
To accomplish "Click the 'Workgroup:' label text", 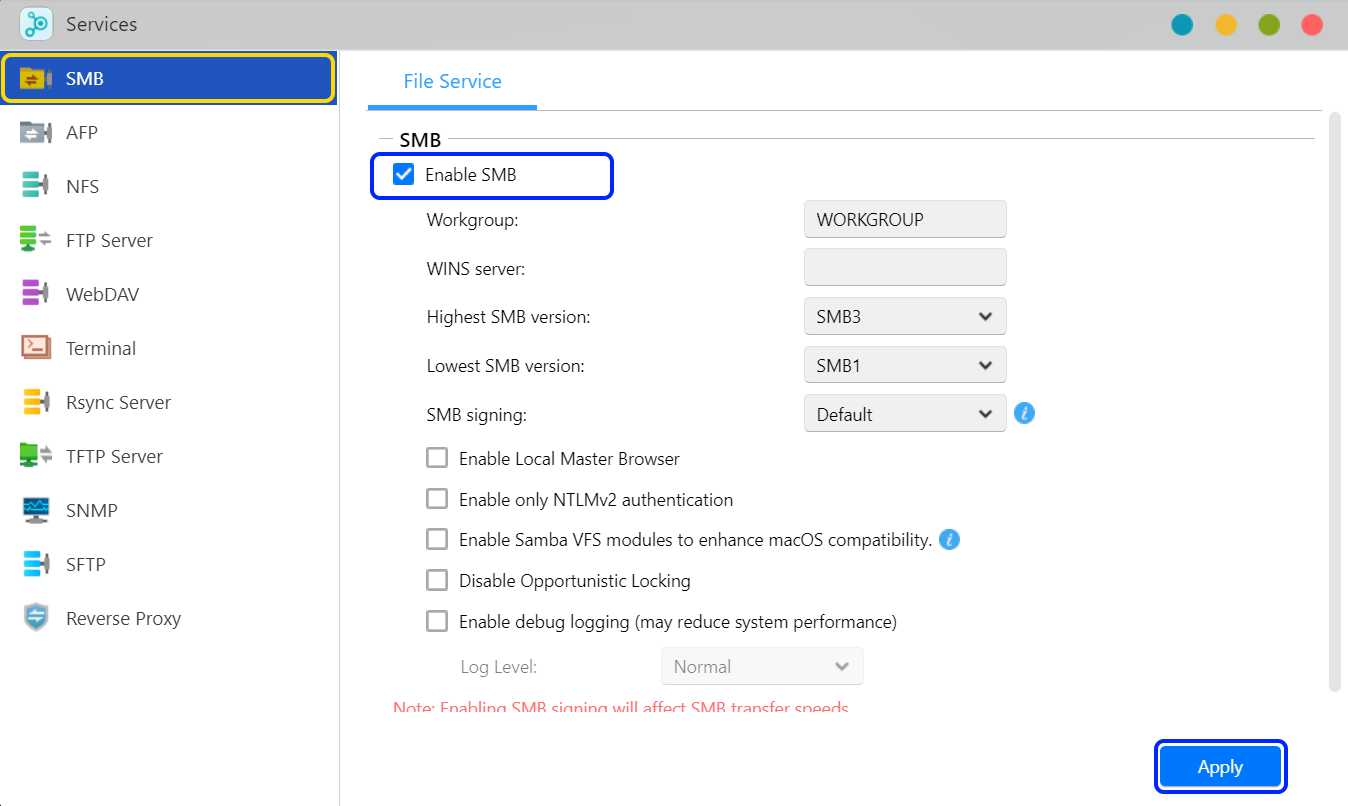I will pos(472,220).
